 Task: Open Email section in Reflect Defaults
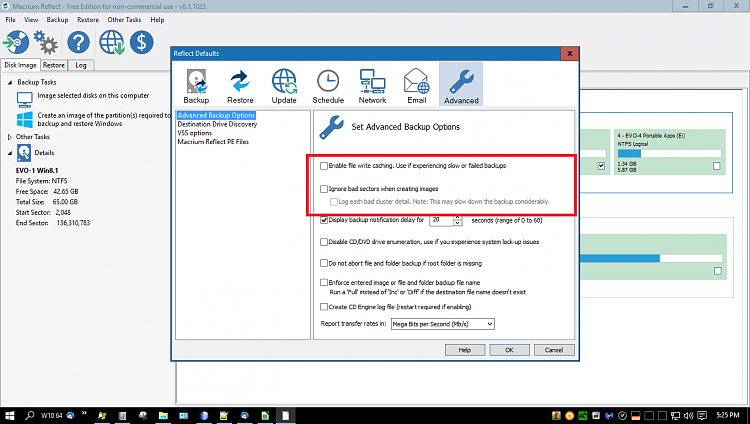click(417, 86)
